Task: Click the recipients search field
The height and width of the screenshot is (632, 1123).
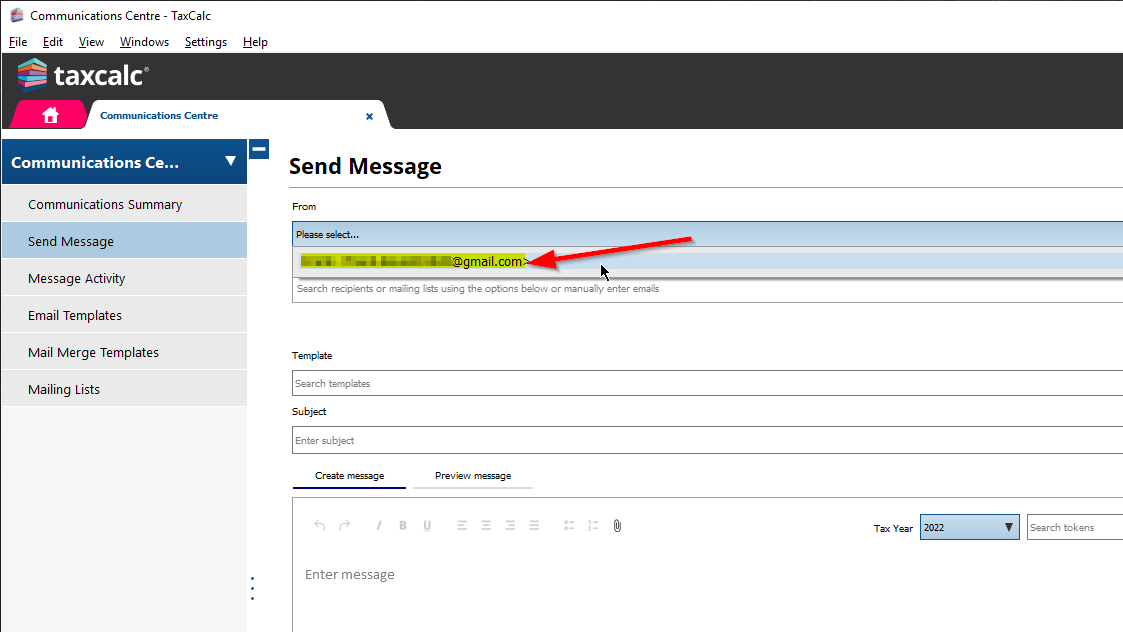Action: [x=708, y=289]
